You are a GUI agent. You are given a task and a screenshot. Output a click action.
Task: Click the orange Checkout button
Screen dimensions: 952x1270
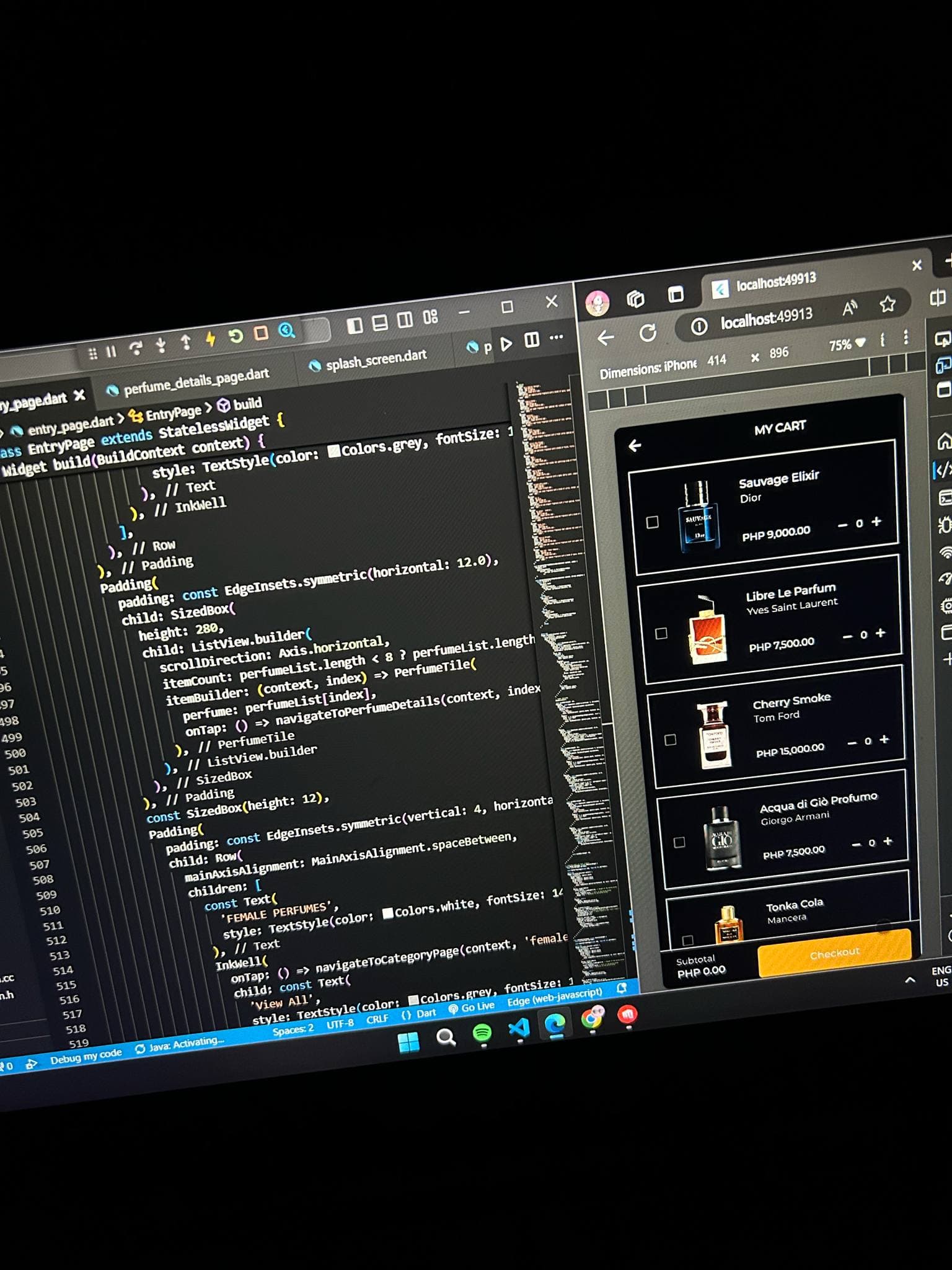coord(834,953)
